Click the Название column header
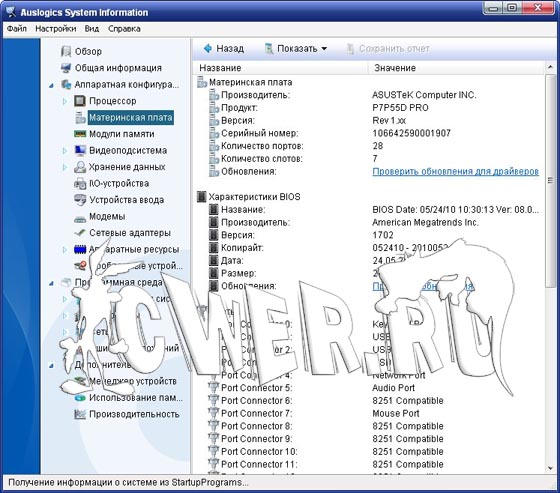Viewport: 560px width, 493px height. [x=280, y=68]
